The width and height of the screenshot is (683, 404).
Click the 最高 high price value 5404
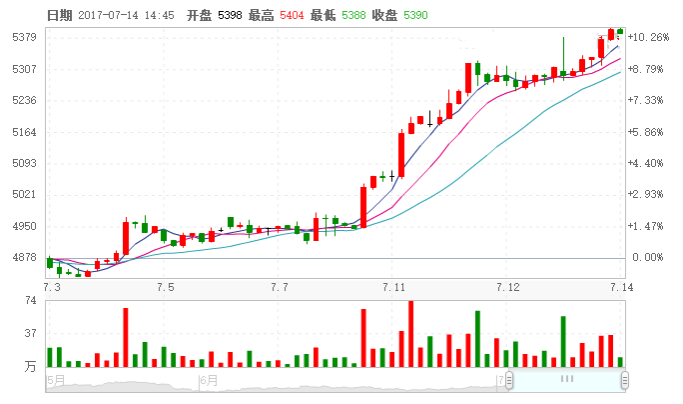(291, 16)
